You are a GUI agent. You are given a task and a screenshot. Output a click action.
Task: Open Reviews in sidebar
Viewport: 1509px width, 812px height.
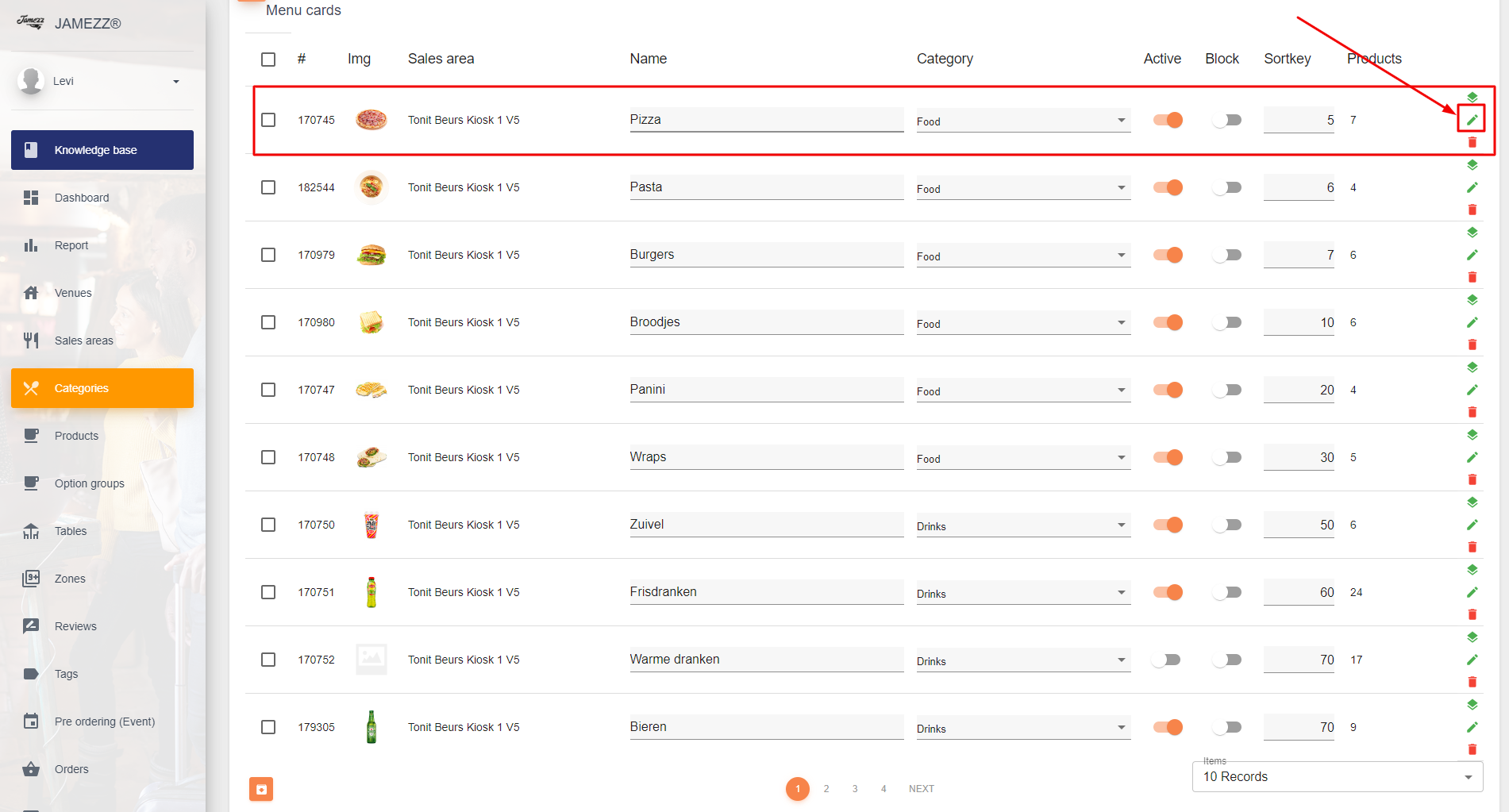102,626
